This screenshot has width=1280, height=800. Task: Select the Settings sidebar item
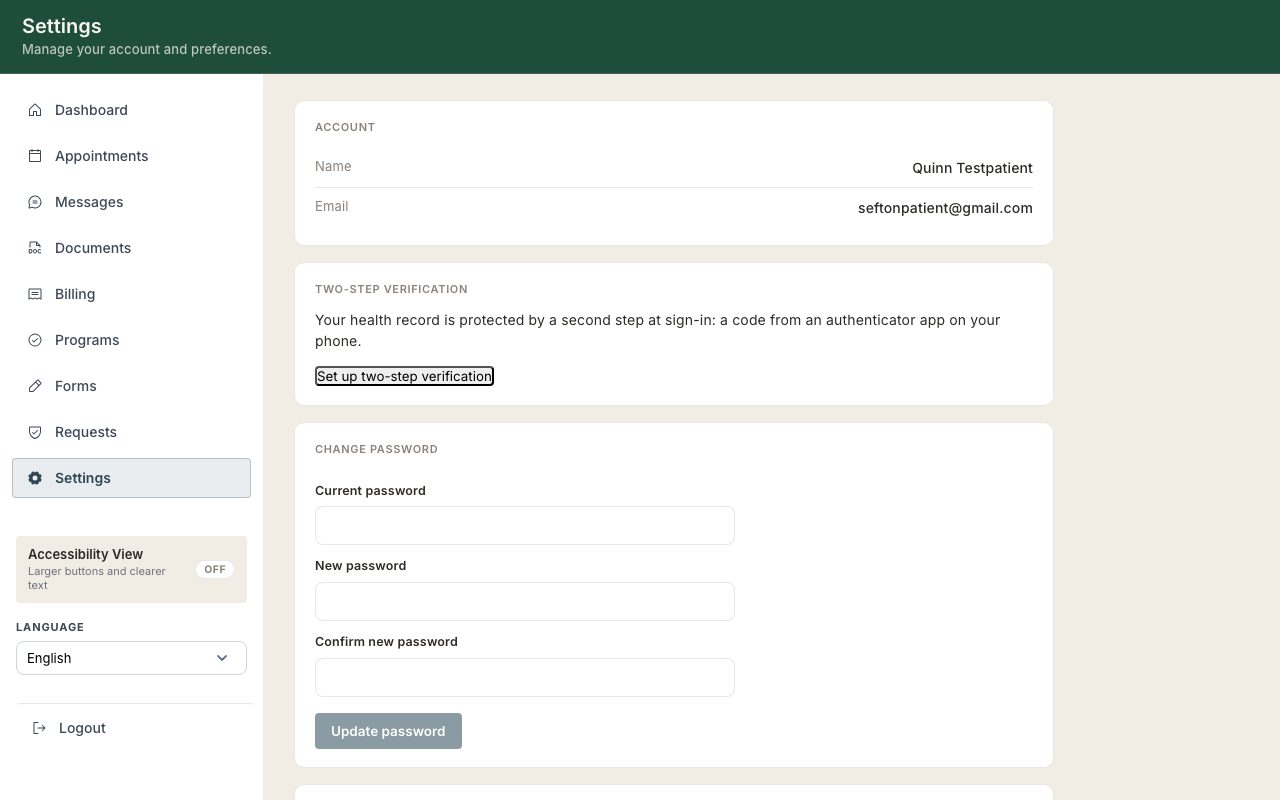coord(131,478)
